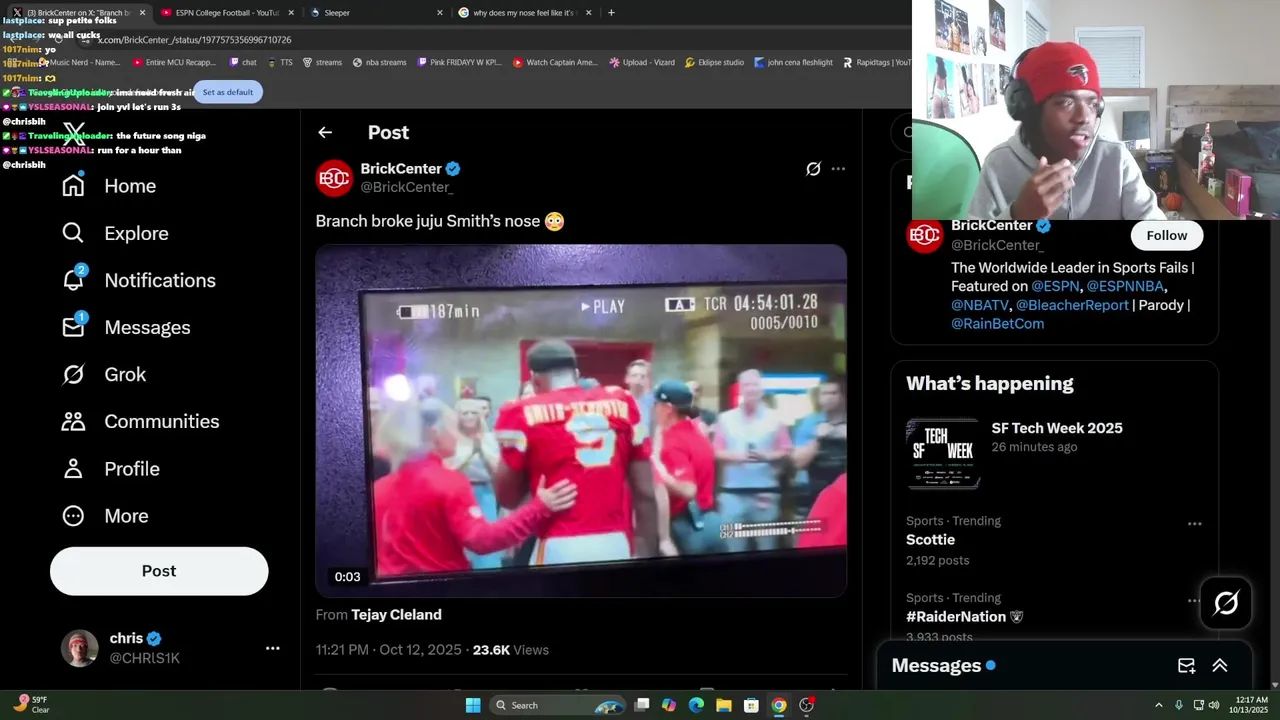
Task: Open a new browser tab with the plus
Action: click(611, 13)
